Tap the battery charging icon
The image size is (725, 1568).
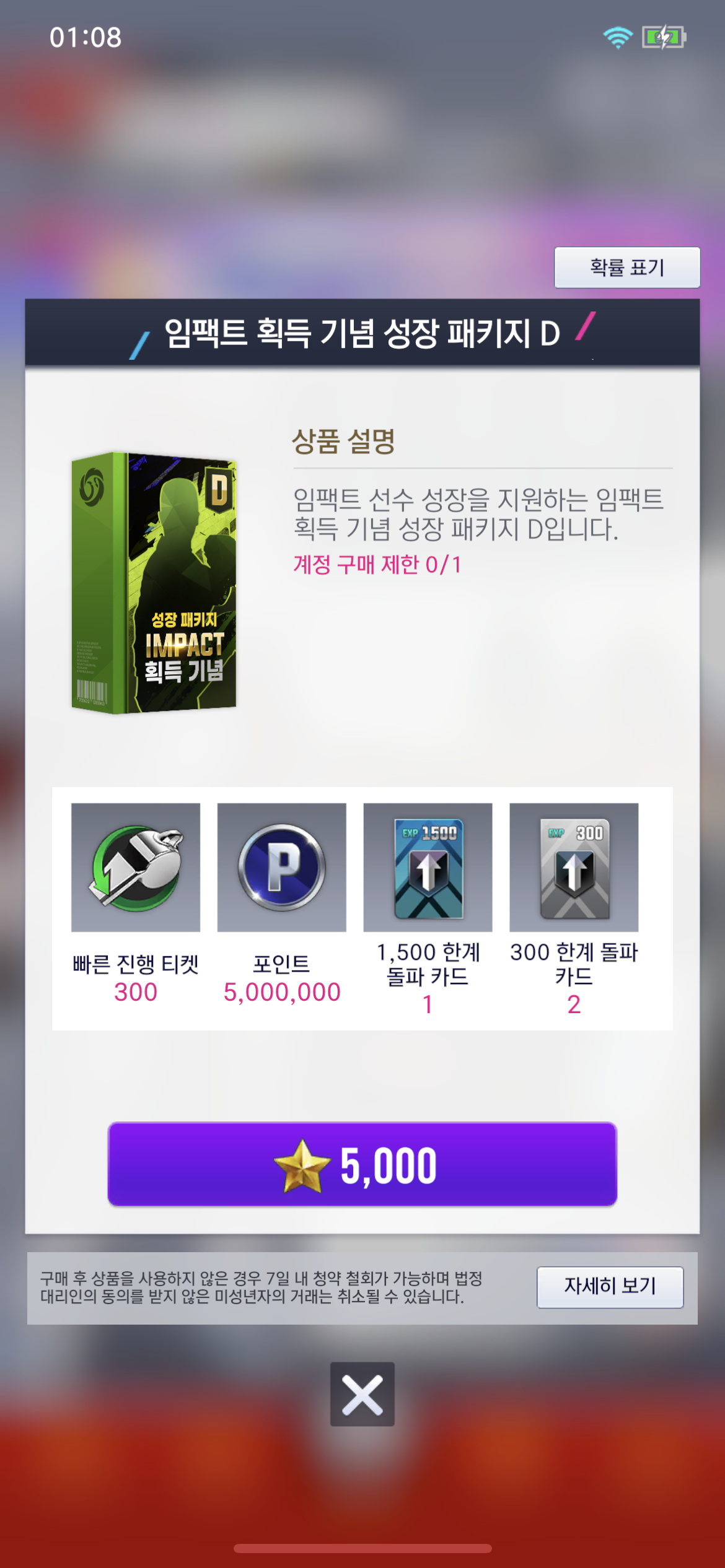pyautogui.click(x=664, y=37)
